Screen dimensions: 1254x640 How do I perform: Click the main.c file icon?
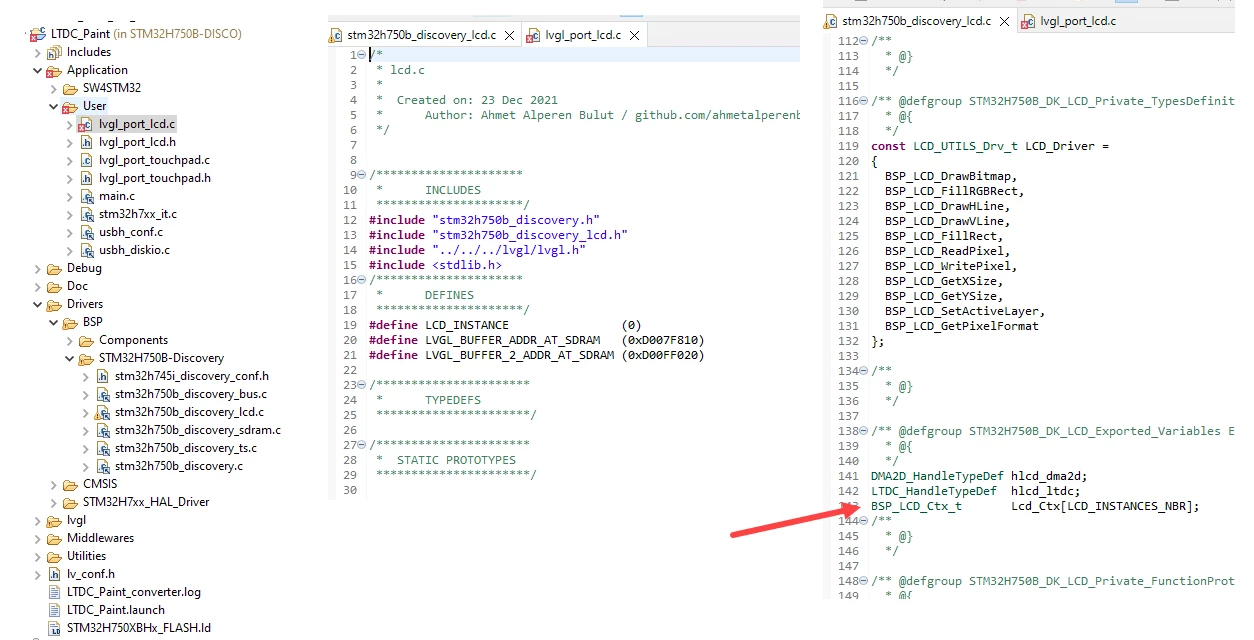click(86, 196)
